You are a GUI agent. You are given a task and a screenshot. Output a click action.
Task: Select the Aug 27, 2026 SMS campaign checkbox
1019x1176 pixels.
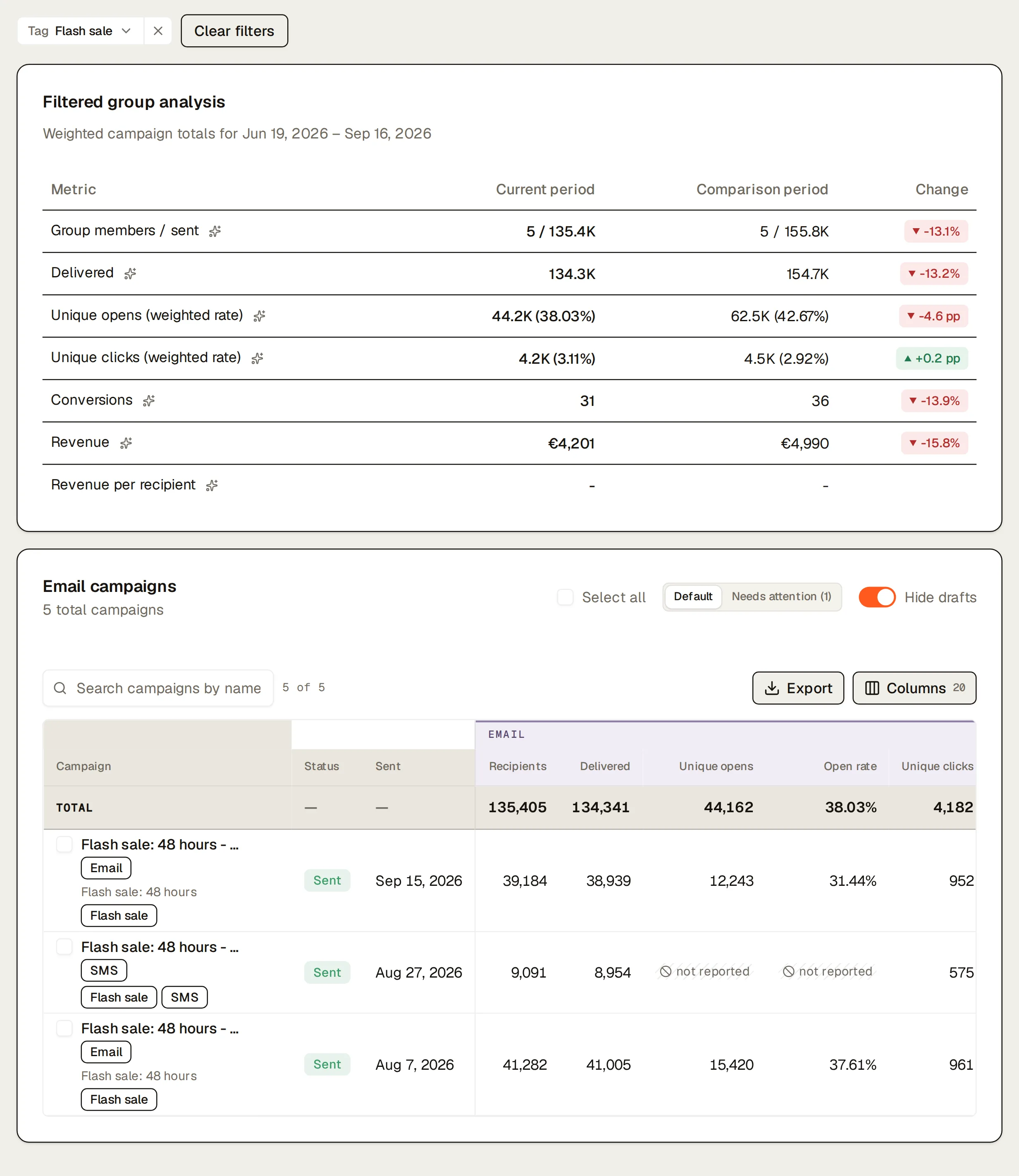click(64, 947)
